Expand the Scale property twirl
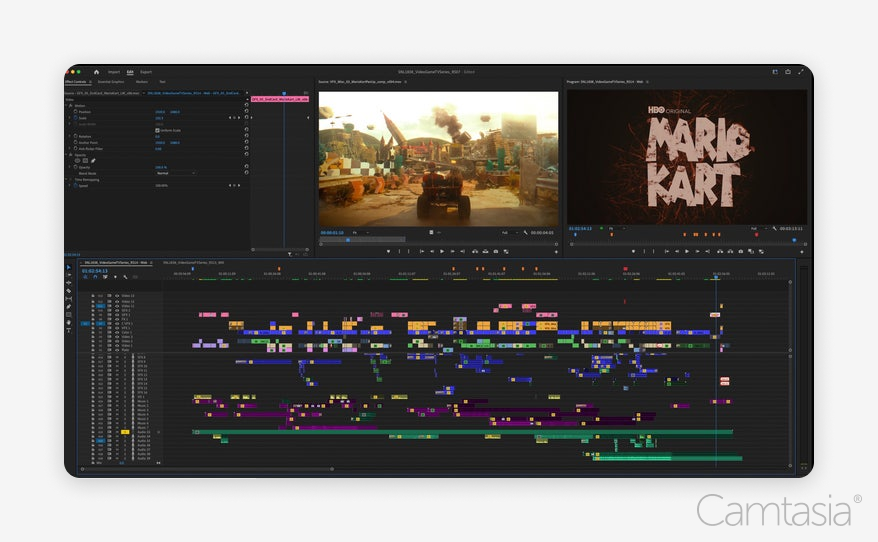The height and width of the screenshot is (542, 878). (x=71, y=118)
